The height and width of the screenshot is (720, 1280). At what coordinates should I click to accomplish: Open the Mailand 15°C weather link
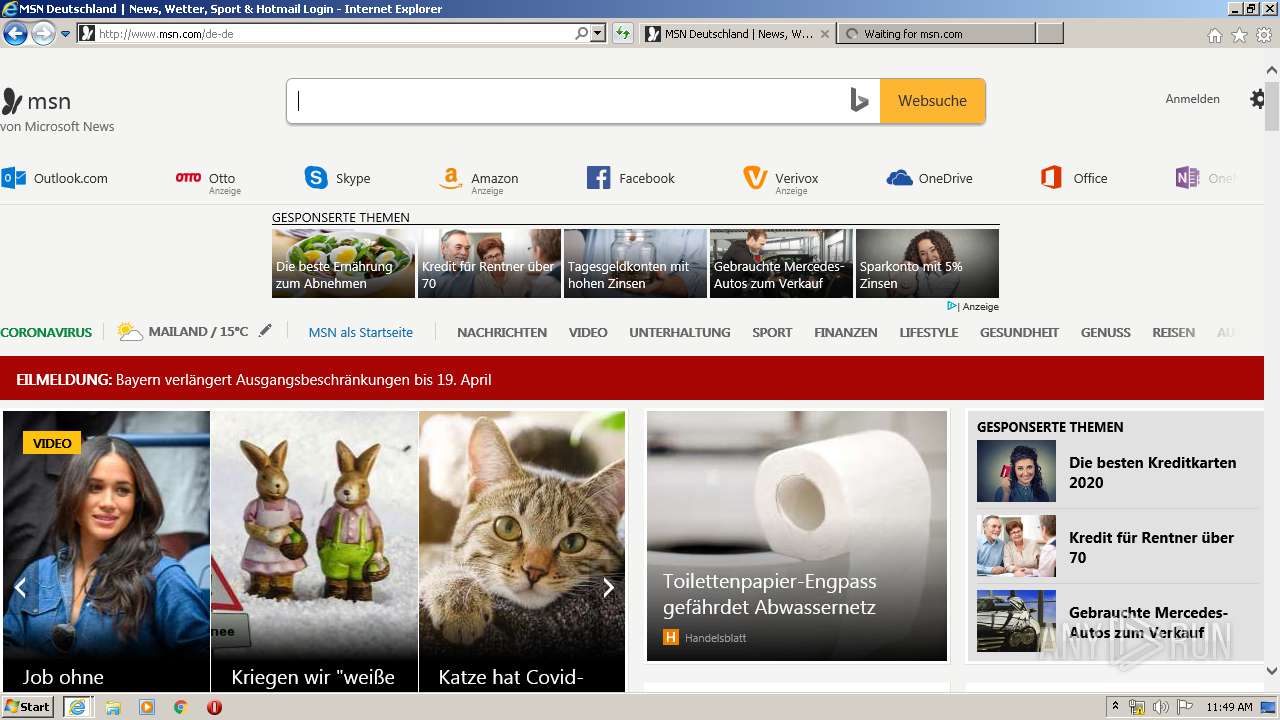(183, 332)
